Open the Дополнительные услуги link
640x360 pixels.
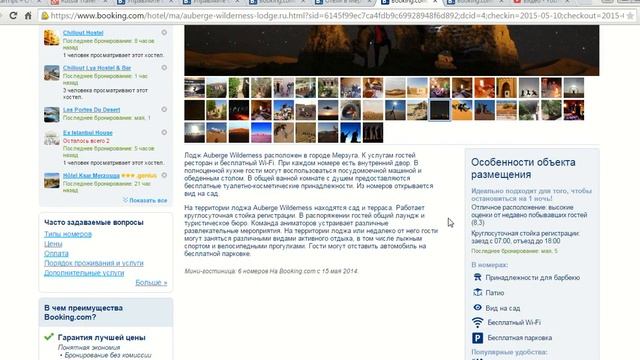tap(84, 273)
